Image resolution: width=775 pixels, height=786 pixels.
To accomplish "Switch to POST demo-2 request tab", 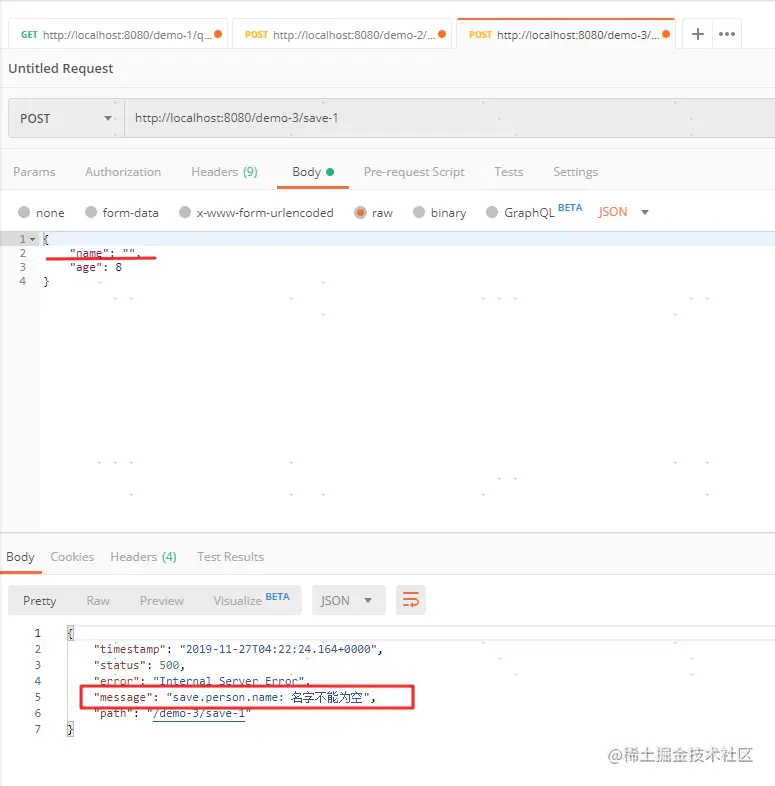I will click(x=342, y=34).
